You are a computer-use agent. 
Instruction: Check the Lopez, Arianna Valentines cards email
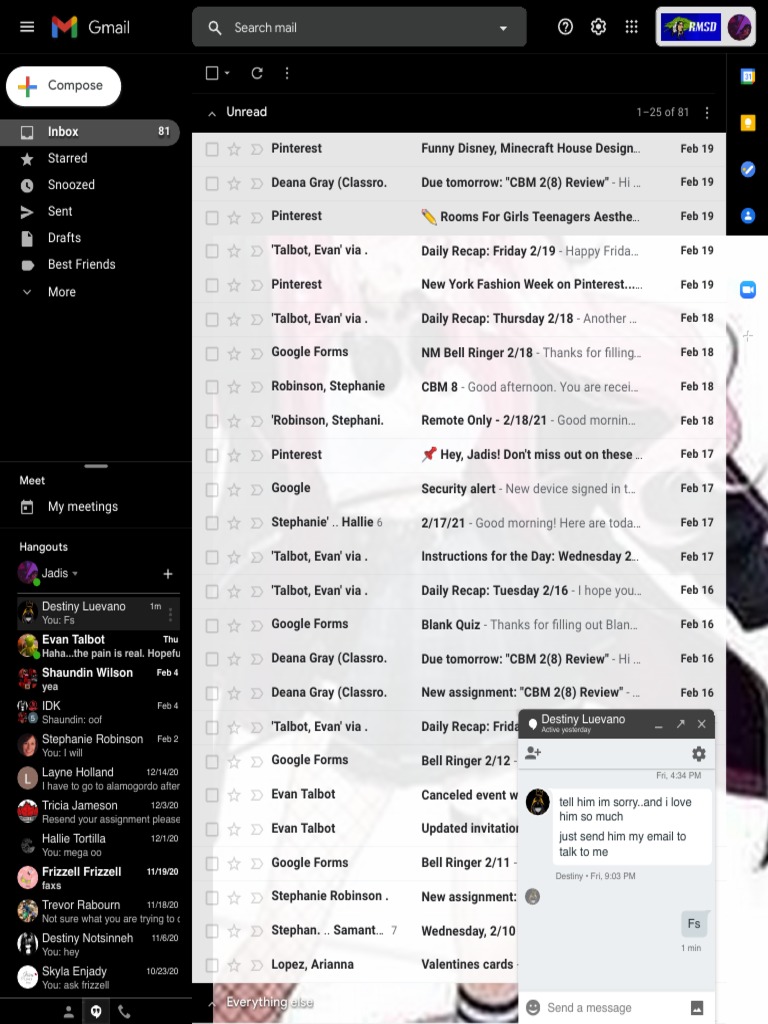pos(212,965)
